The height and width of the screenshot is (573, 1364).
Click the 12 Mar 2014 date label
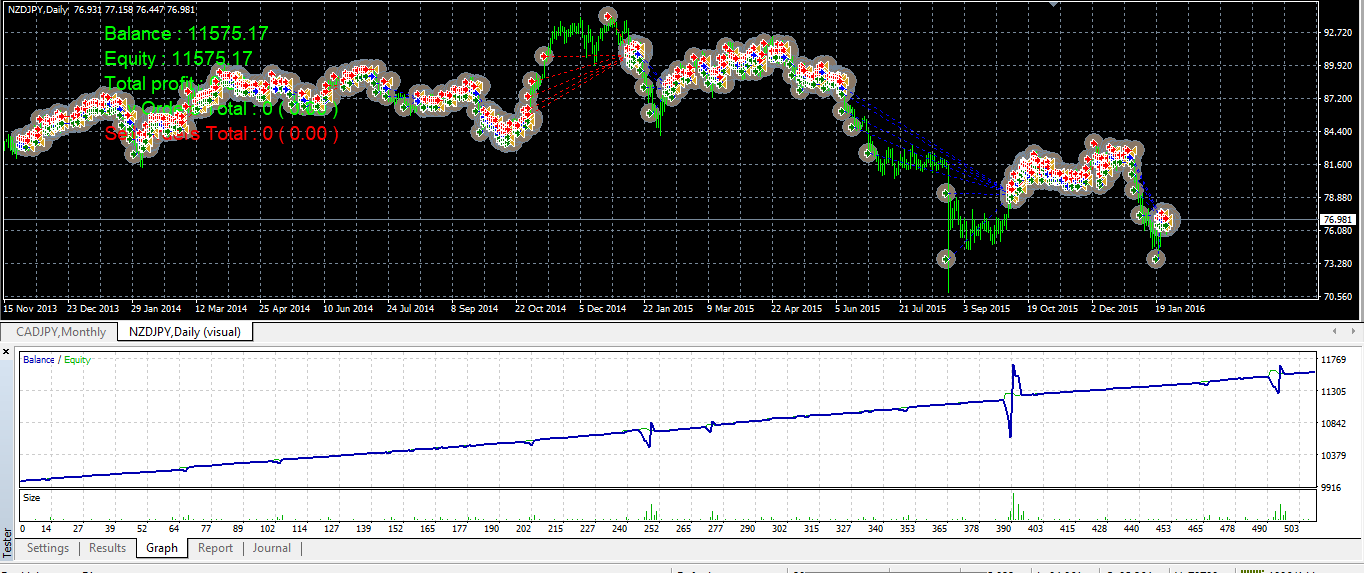click(221, 309)
